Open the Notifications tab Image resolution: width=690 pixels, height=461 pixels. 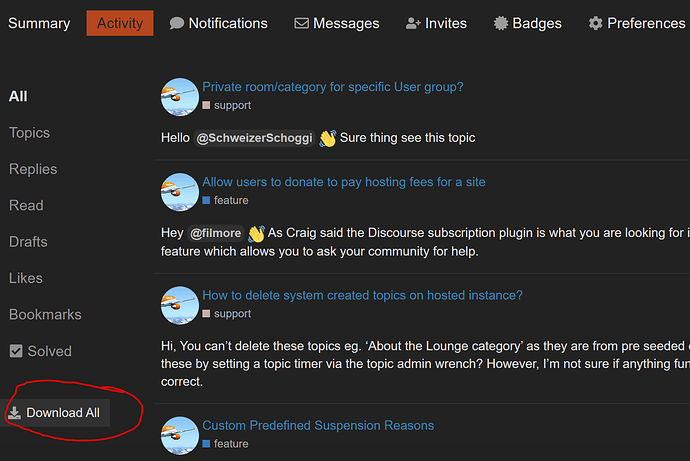tap(219, 23)
